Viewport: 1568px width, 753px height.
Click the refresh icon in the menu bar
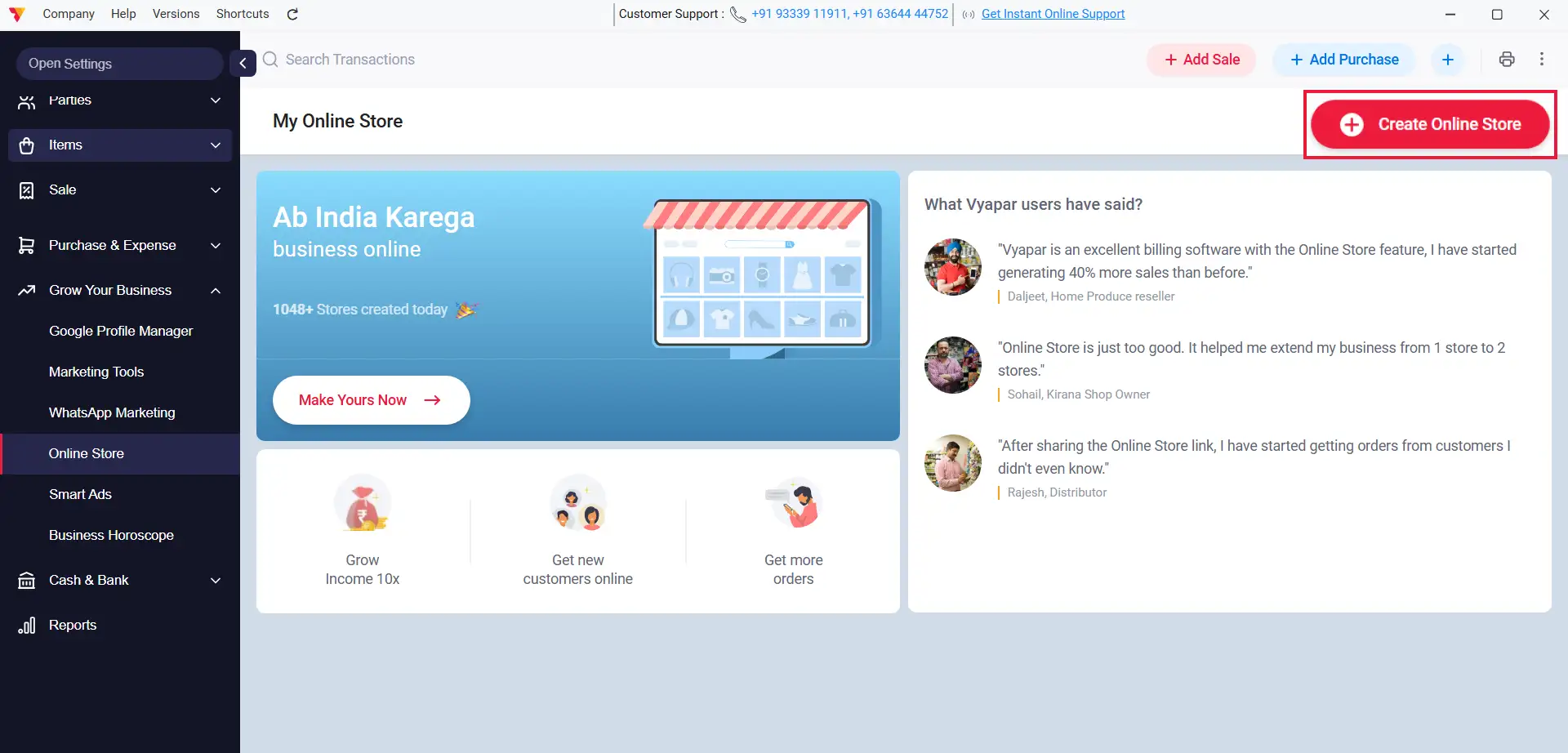292,14
